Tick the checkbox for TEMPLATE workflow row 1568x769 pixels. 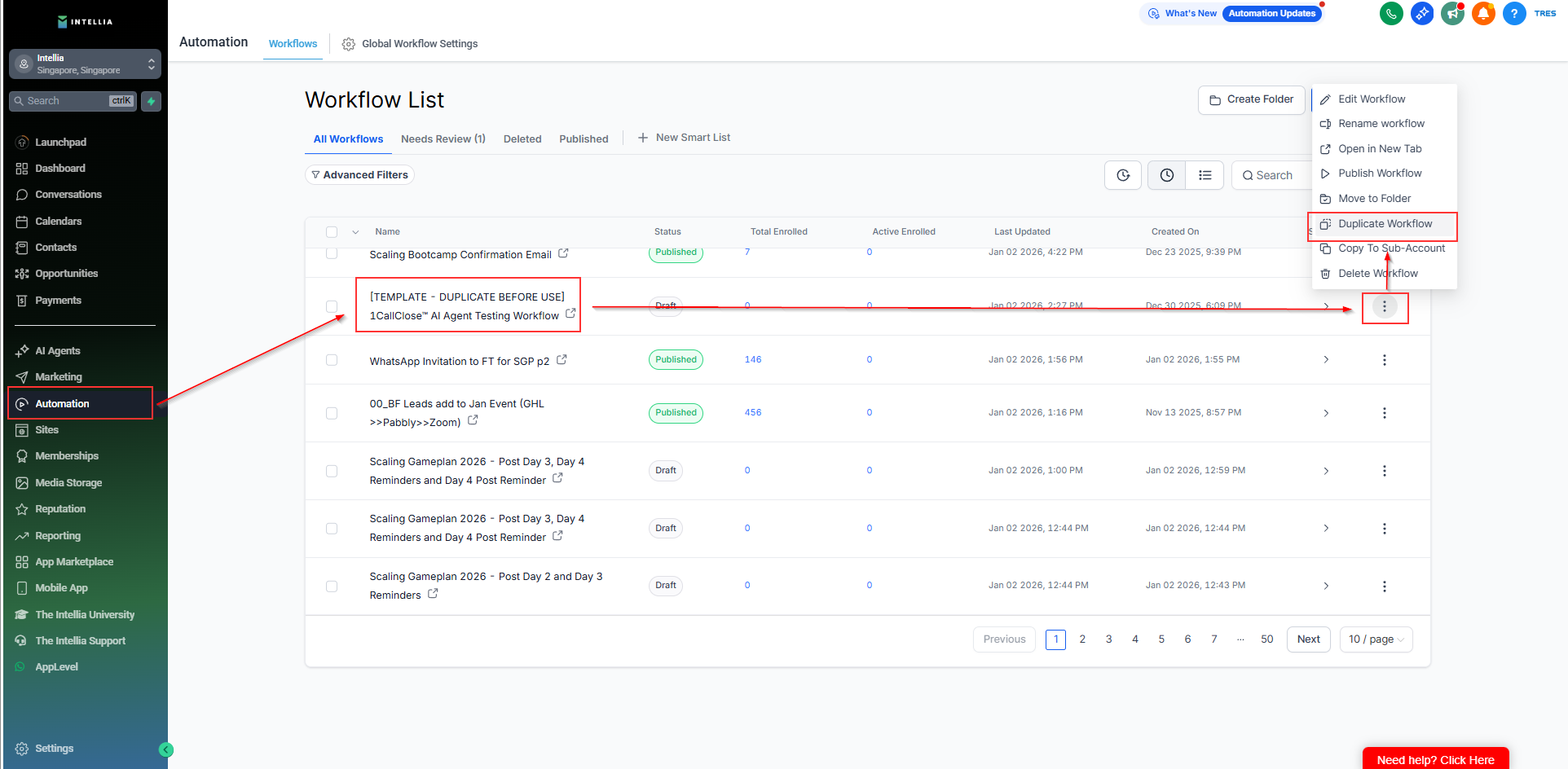coord(332,306)
